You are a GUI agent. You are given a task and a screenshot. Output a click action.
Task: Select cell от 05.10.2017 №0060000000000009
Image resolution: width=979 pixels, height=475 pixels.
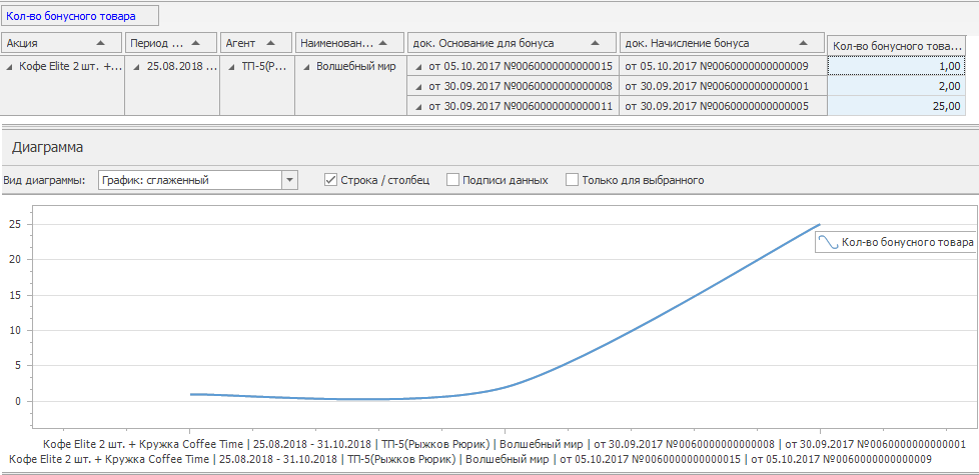click(724, 66)
